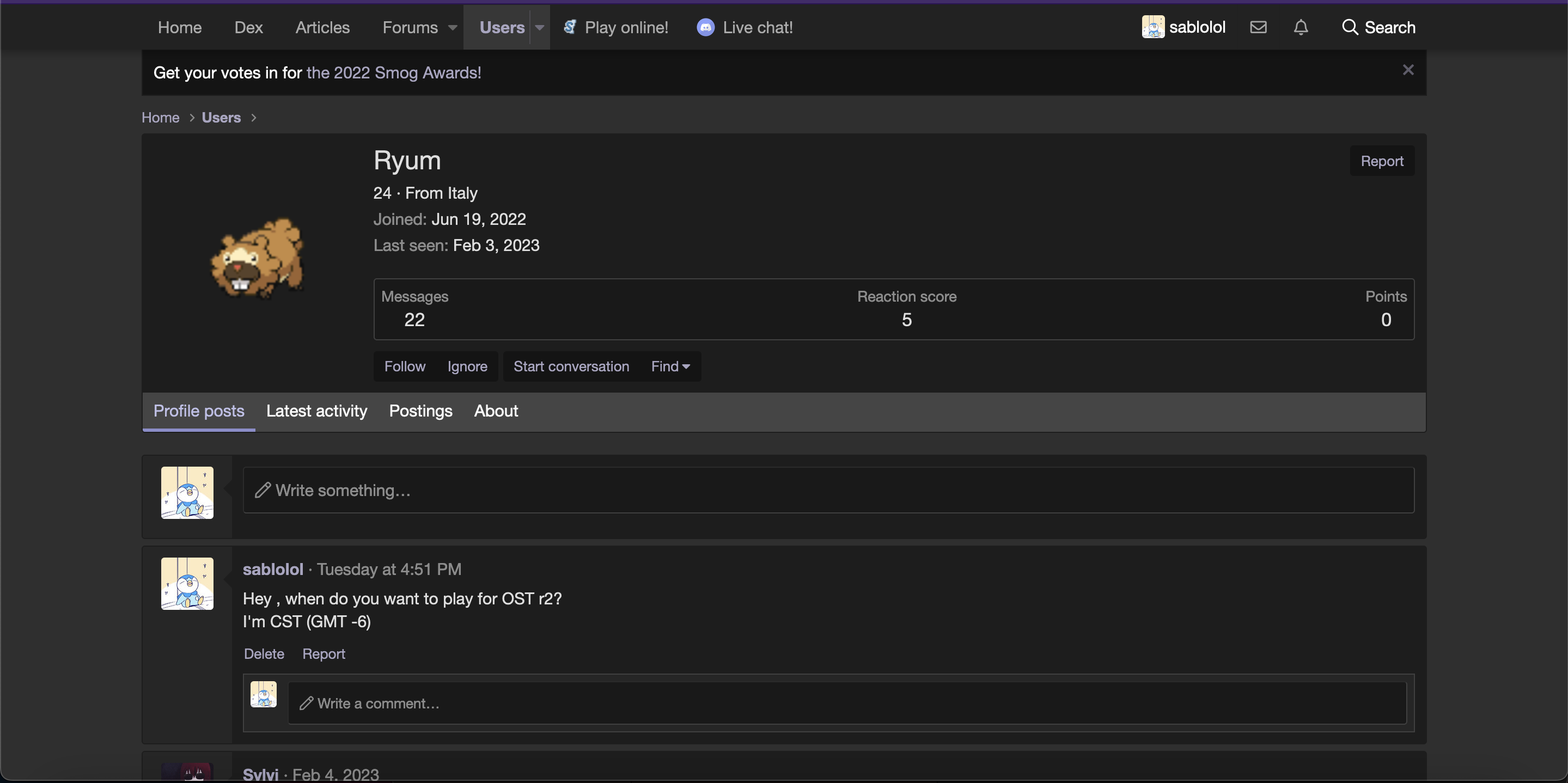The width and height of the screenshot is (1568, 783).
Task: Dismiss the Smog Awards notice
Action: coord(1408,70)
